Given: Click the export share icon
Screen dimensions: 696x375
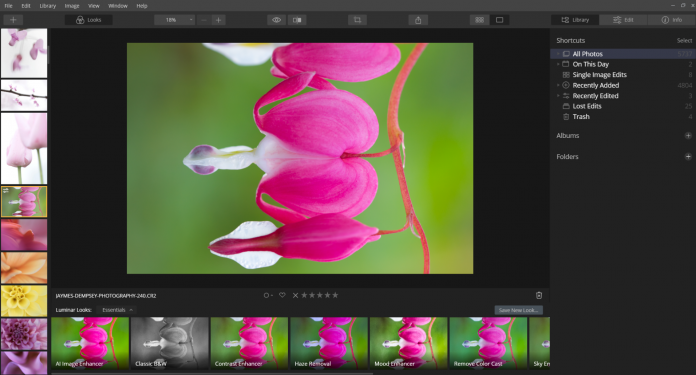Looking at the screenshot, I should tap(418, 20).
